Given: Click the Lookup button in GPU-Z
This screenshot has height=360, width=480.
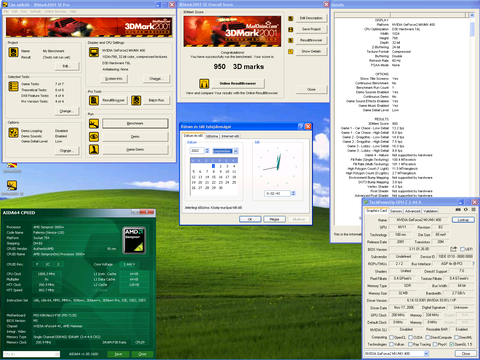Looking at the screenshot, I should coord(463,220).
